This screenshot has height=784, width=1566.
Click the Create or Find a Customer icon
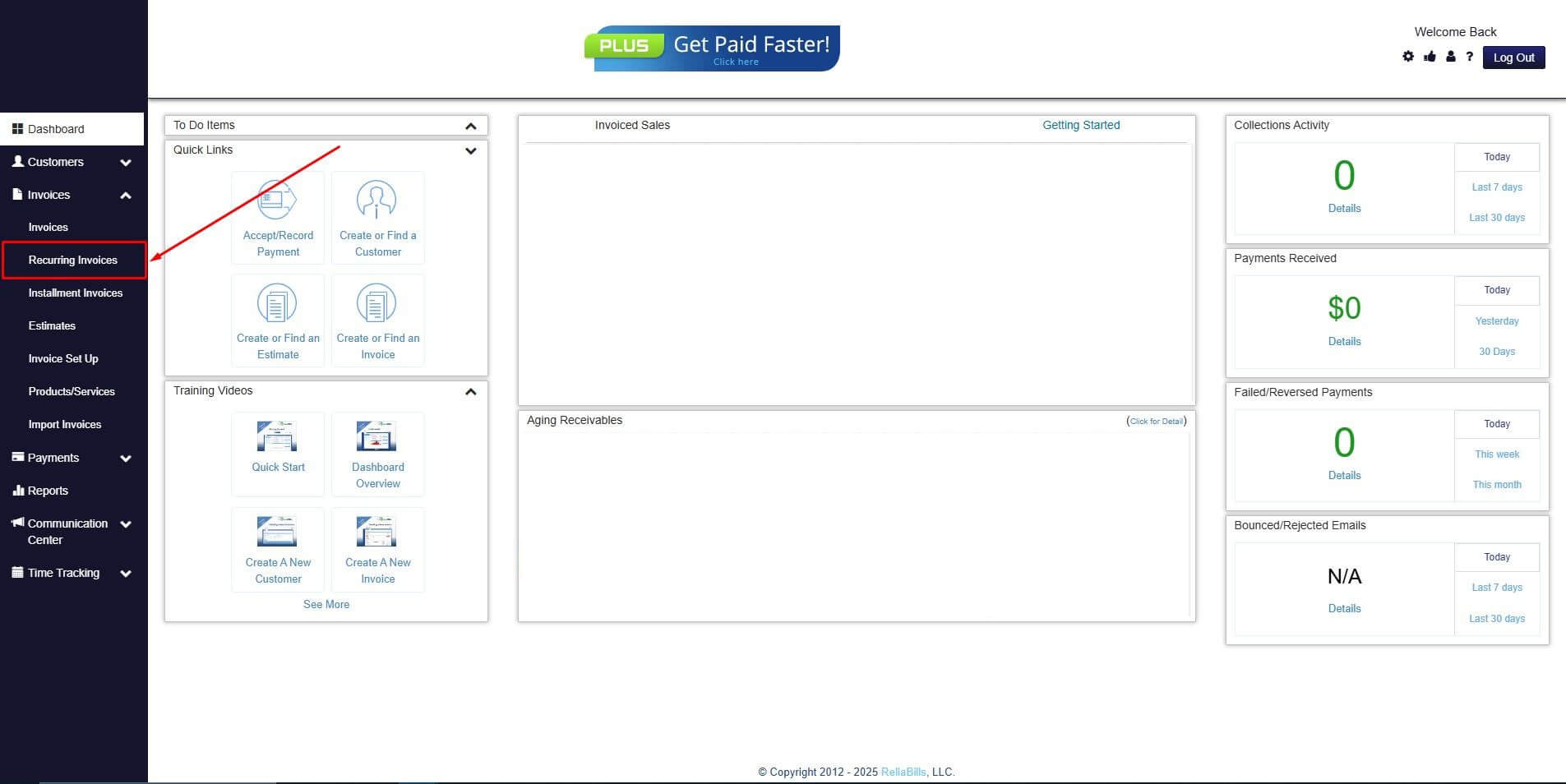click(376, 200)
